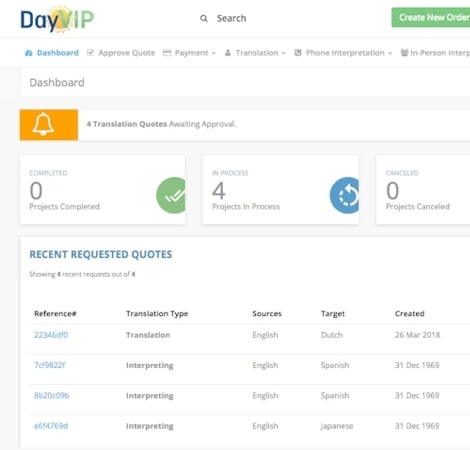Click the In-Person Interpretation people icon
Screen dimensions: 470x450
point(404,53)
